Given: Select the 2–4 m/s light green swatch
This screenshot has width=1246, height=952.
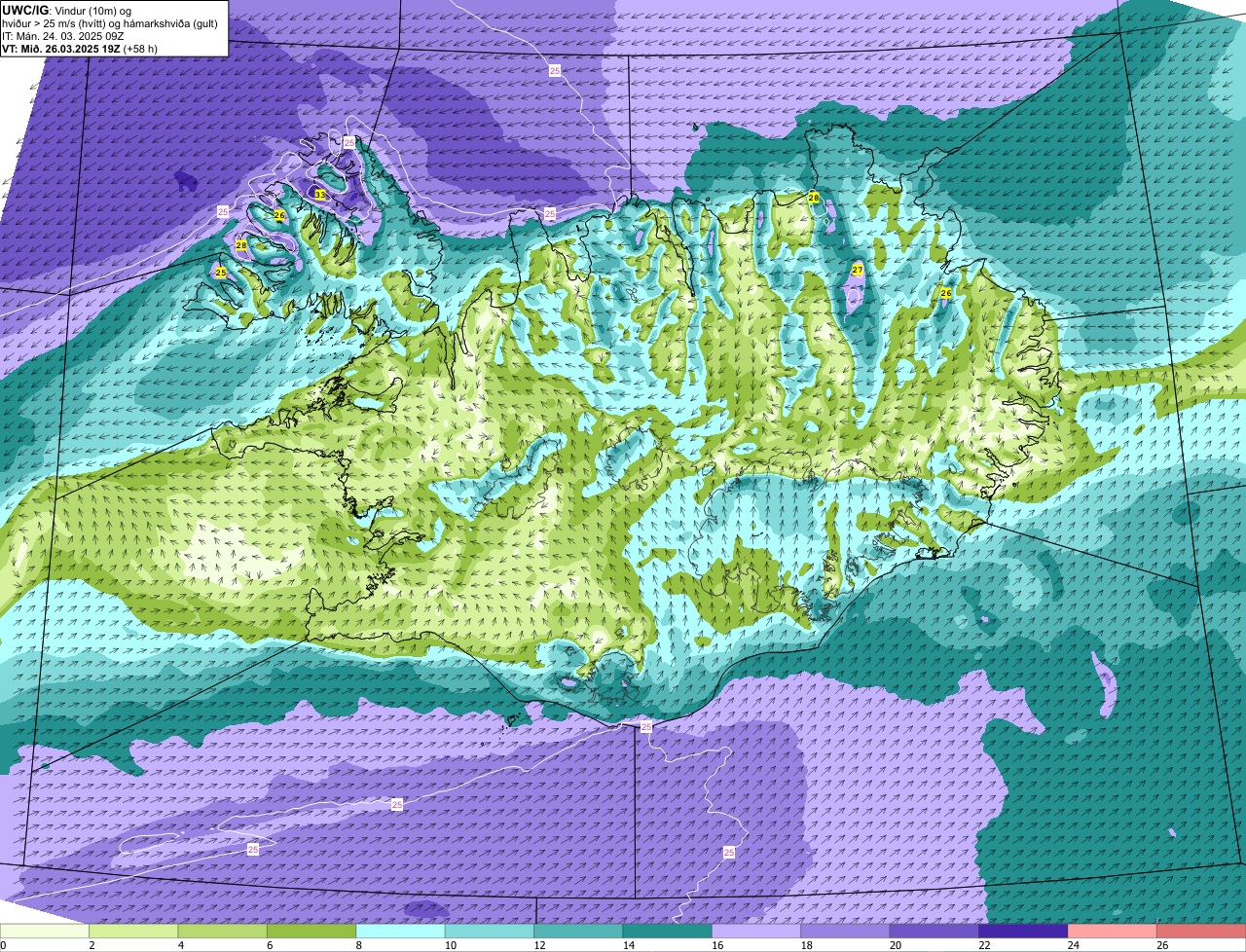Looking at the screenshot, I should (x=133, y=931).
